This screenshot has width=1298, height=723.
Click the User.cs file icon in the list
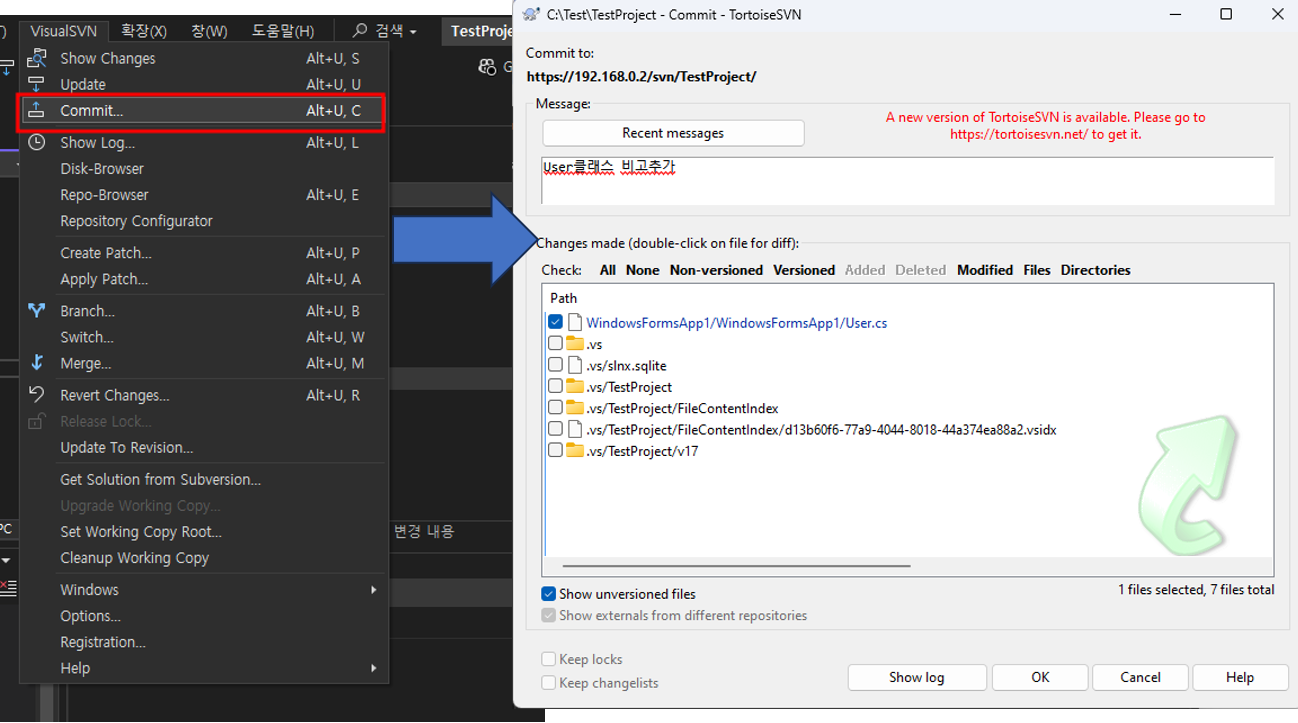pyautogui.click(x=575, y=323)
